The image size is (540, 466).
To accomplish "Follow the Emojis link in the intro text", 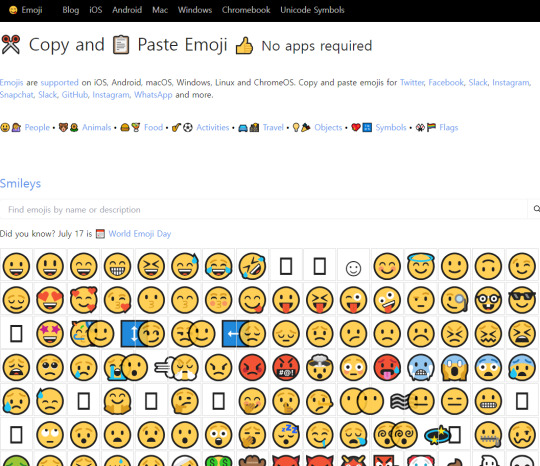I will pos(11,83).
